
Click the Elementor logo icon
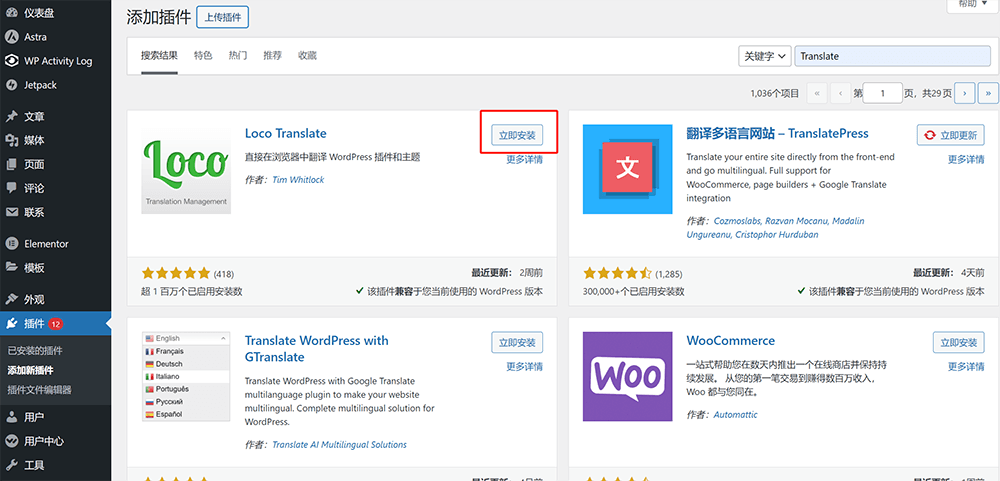coord(11,244)
